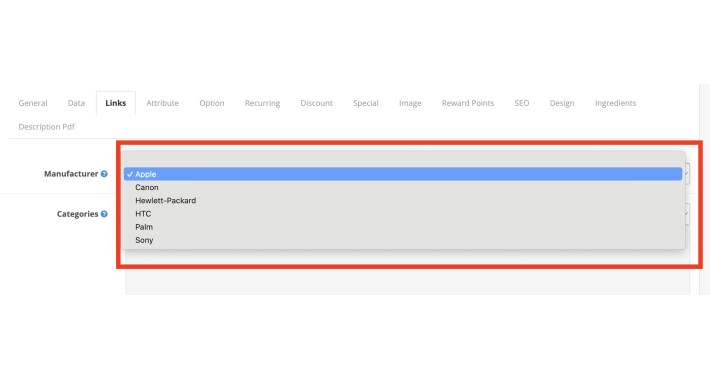Switch to the Data tab
The image size is (710, 380).
[x=76, y=103]
